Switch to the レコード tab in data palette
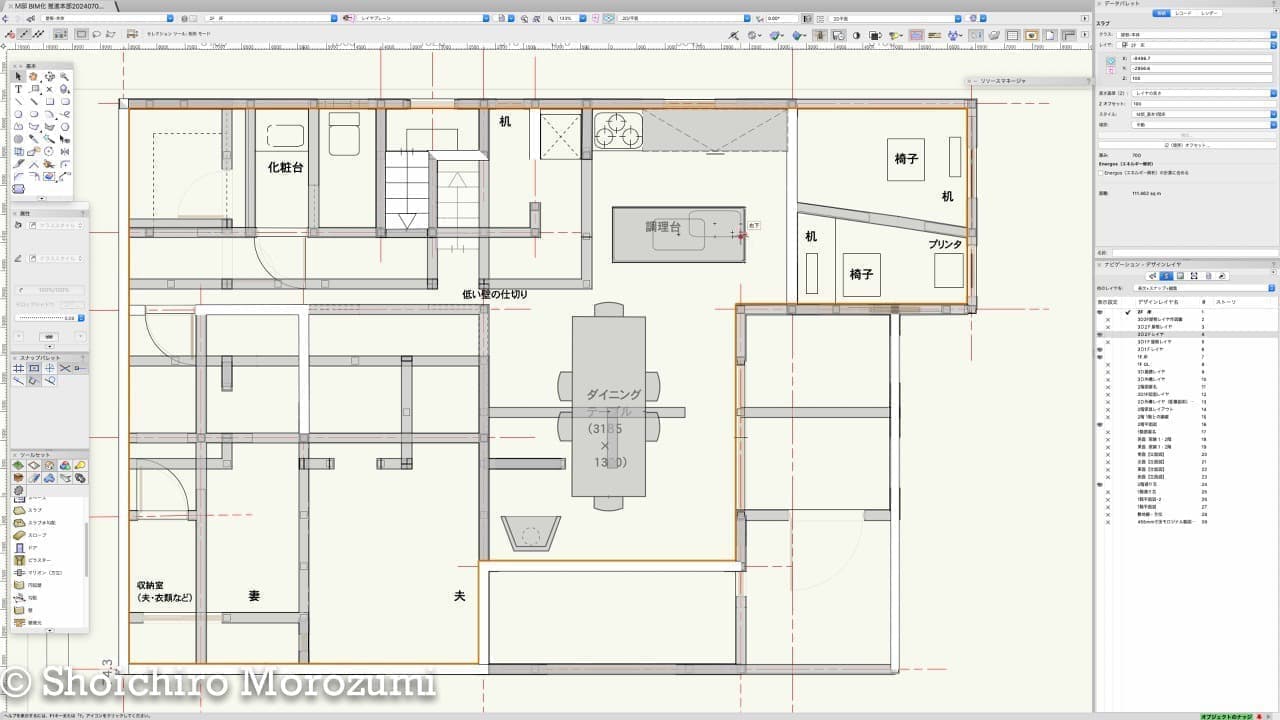Viewport: 1280px width, 720px height. click(1184, 13)
